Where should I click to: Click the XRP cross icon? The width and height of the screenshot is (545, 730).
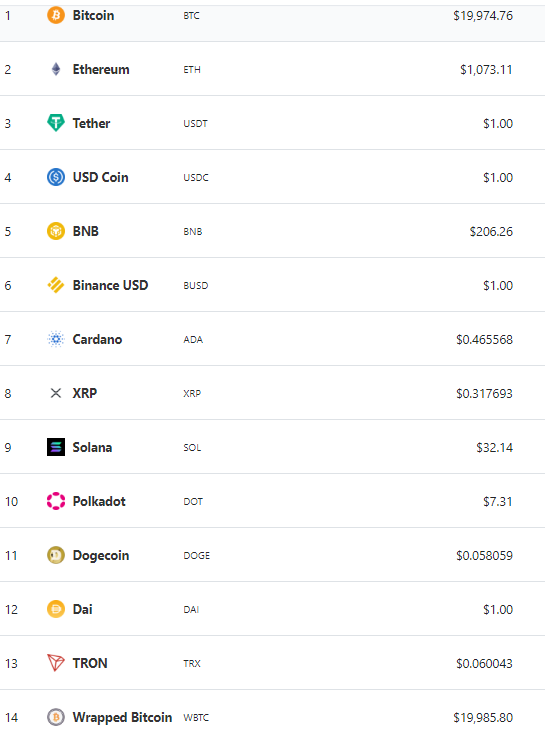56,393
